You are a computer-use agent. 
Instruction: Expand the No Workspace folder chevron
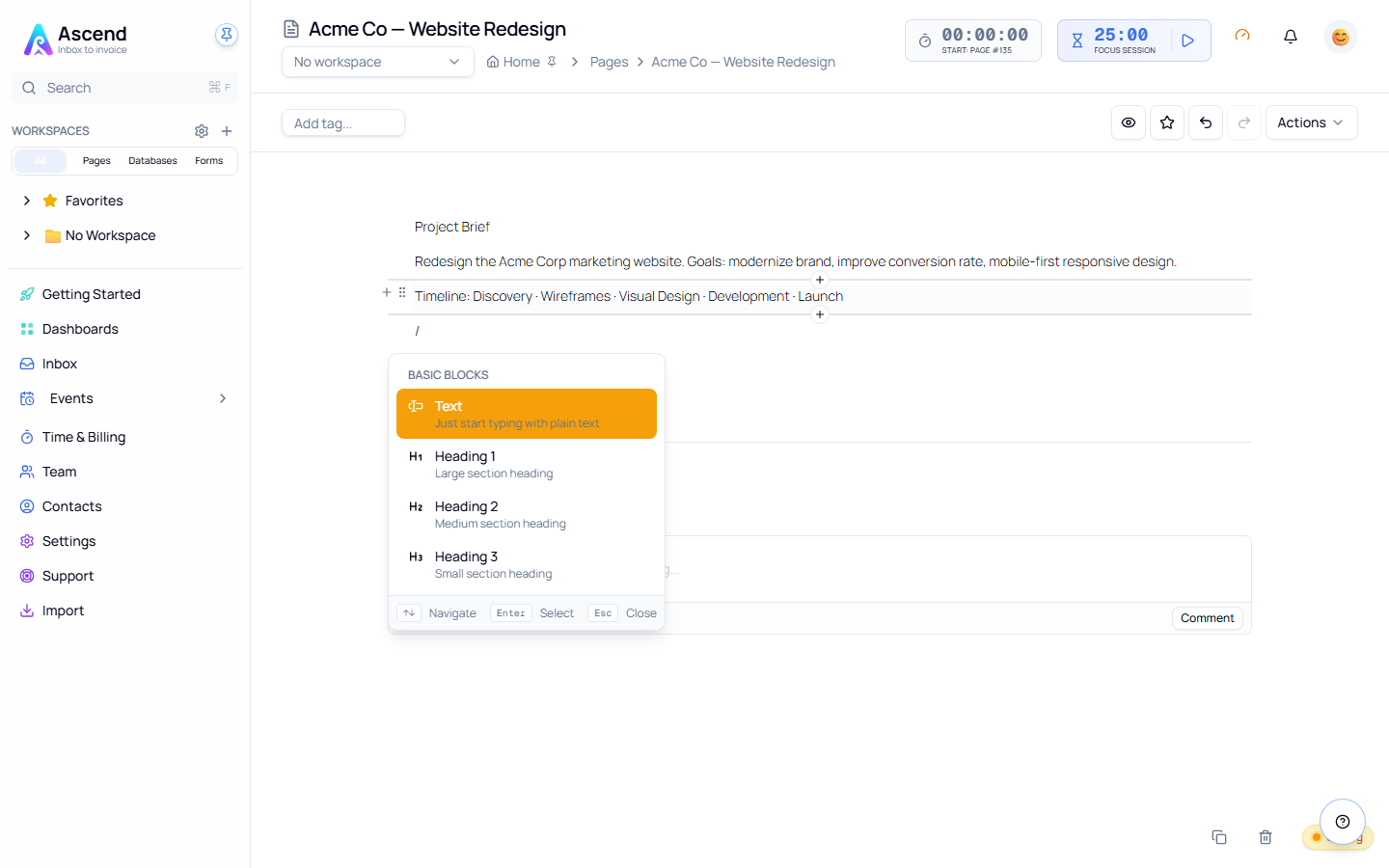coord(27,235)
